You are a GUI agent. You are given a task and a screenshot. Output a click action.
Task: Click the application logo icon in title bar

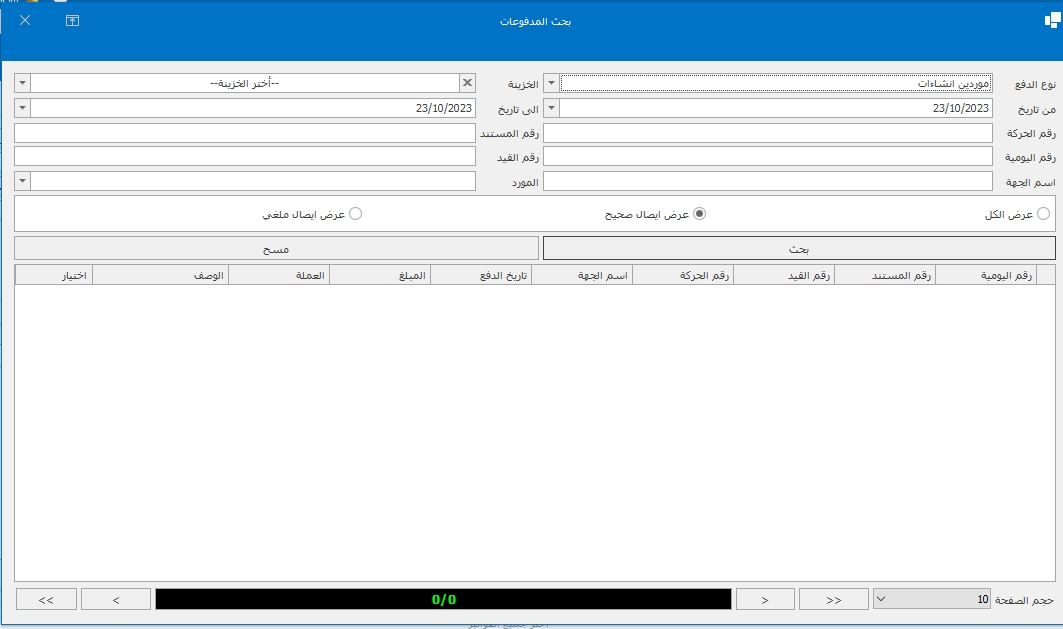pyautogui.click(x=1051, y=21)
